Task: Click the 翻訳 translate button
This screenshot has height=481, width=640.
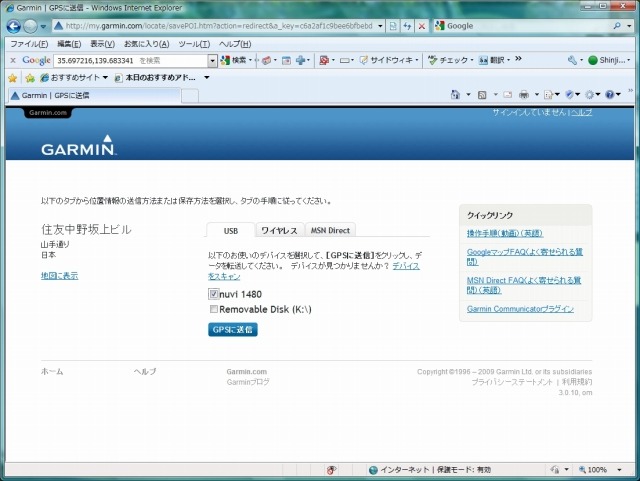Action: click(494, 60)
